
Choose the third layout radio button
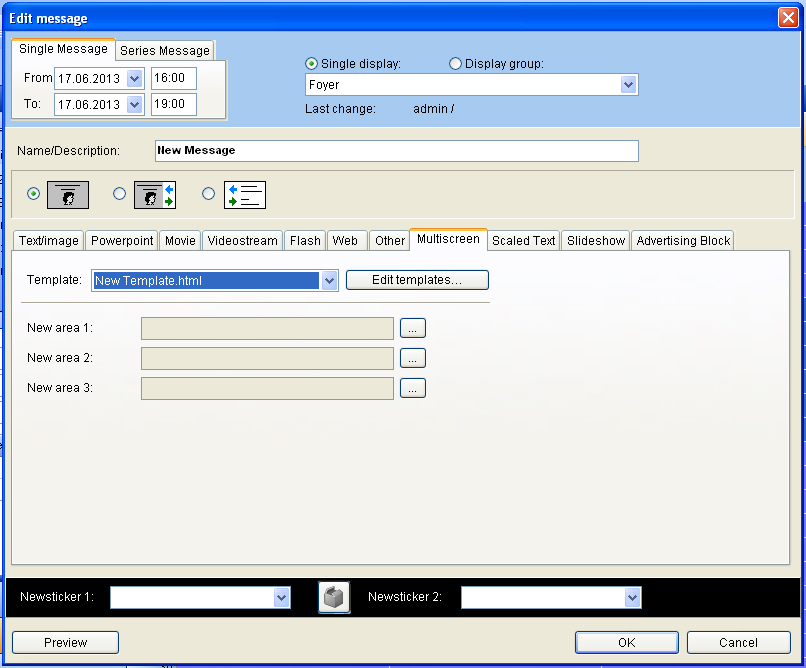click(209, 194)
